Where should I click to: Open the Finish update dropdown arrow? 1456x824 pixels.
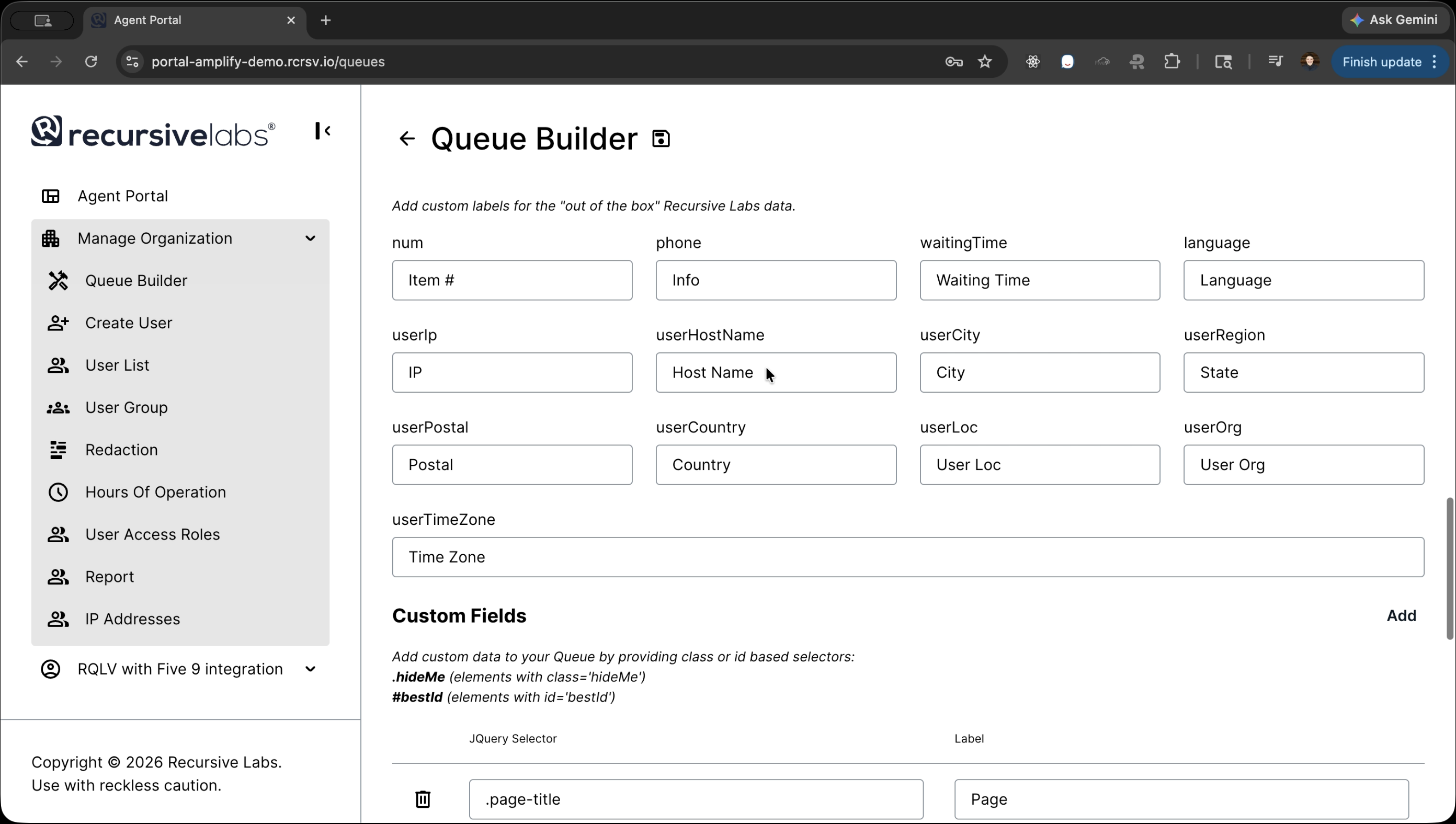[1434, 62]
